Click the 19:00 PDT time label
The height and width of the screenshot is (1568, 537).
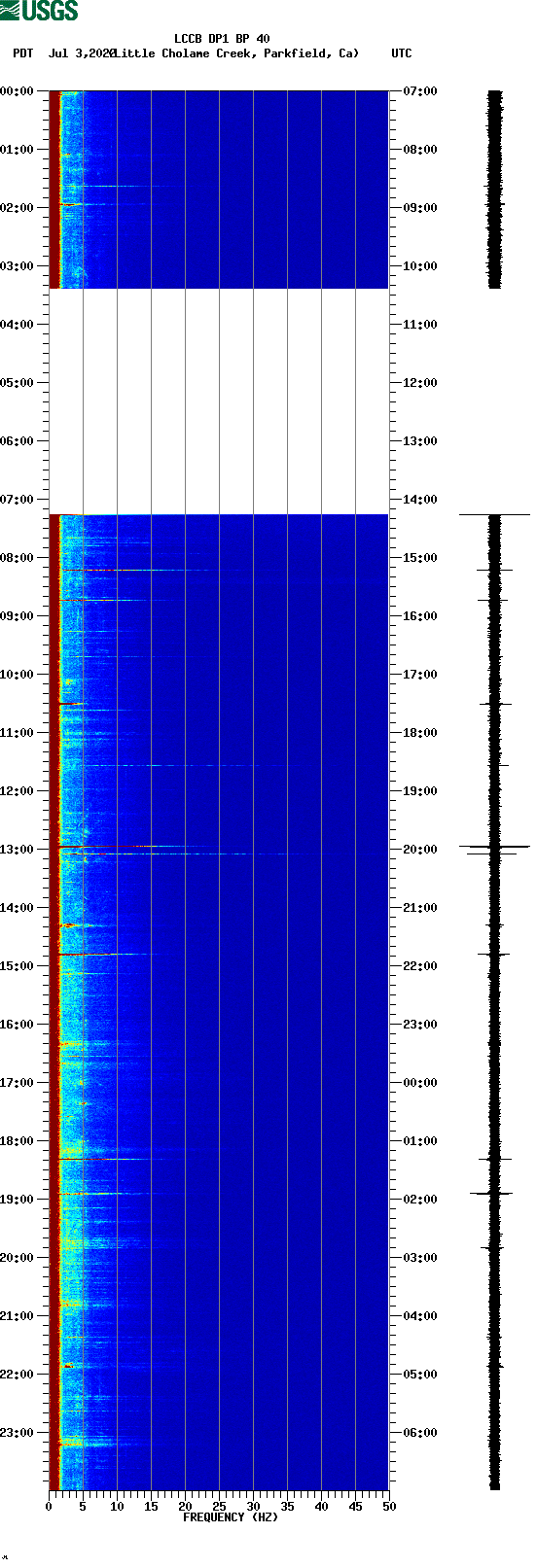point(18,1200)
